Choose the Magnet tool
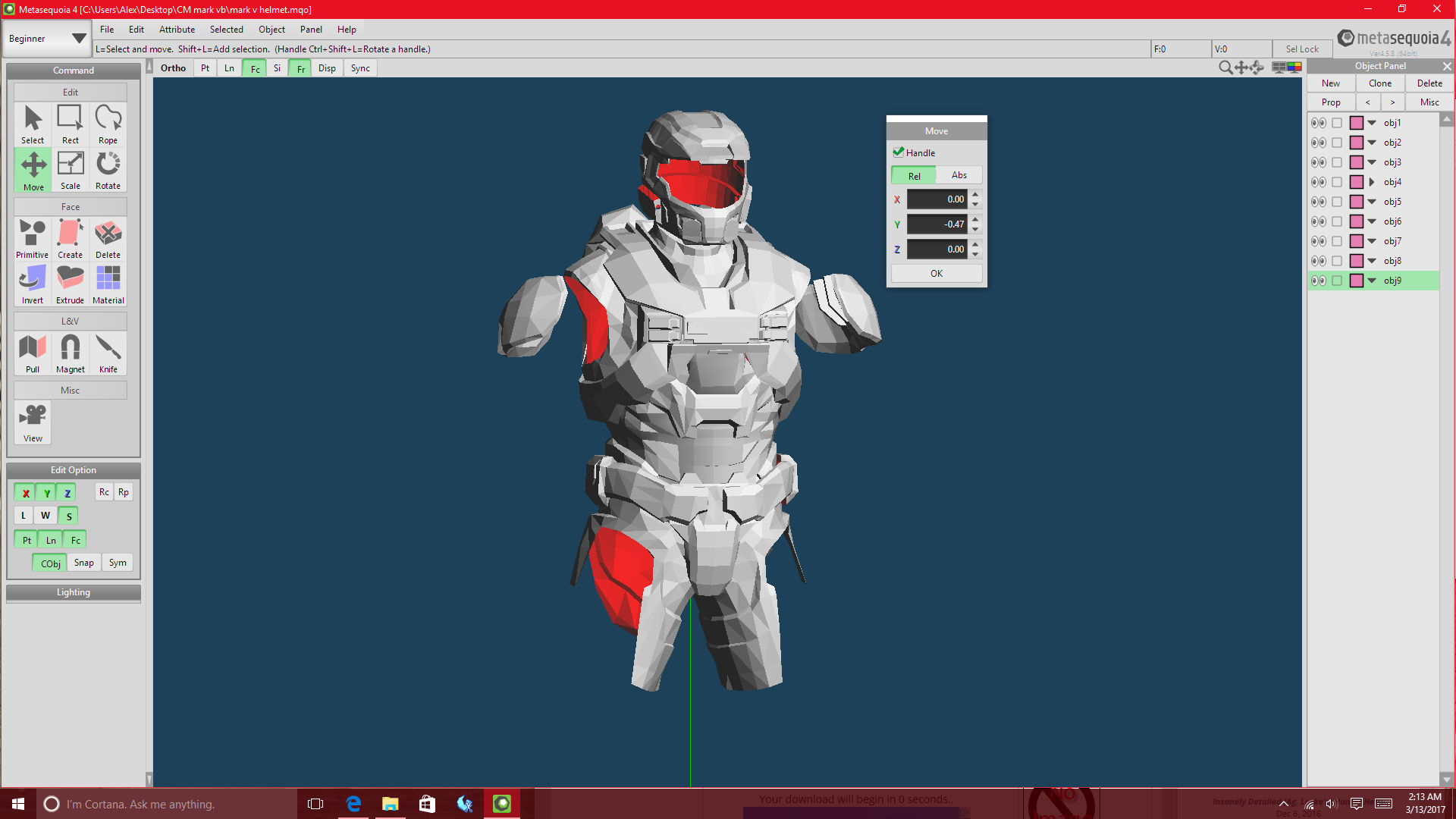 71,353
